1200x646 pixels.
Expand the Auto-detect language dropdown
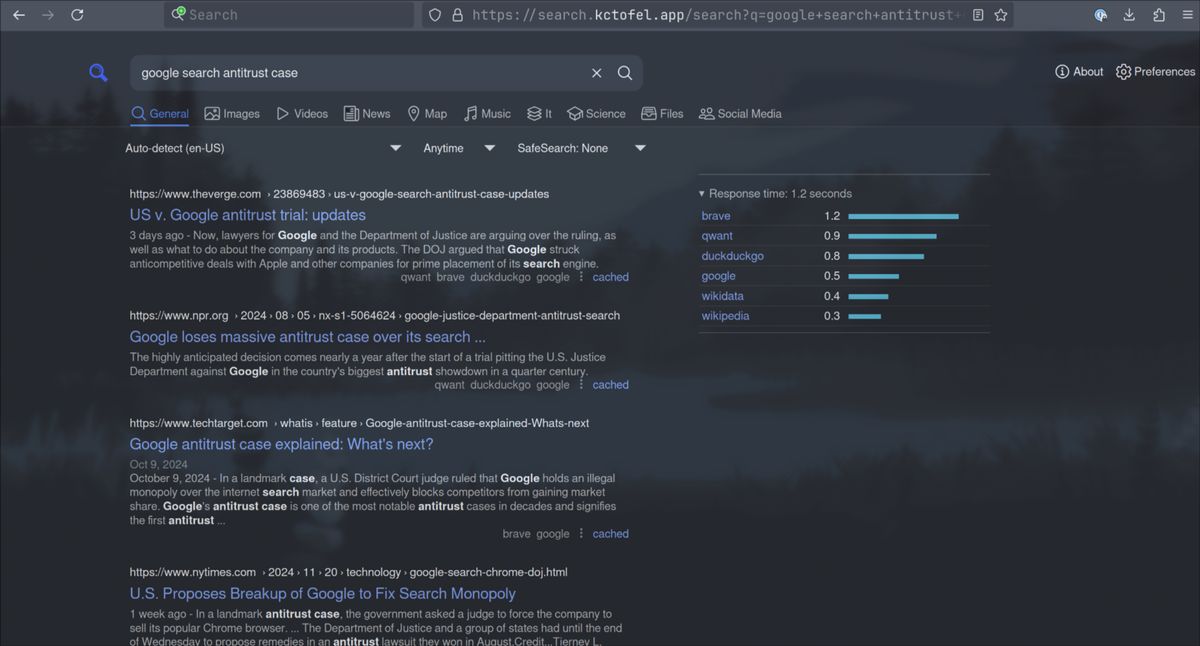(262, 148)
